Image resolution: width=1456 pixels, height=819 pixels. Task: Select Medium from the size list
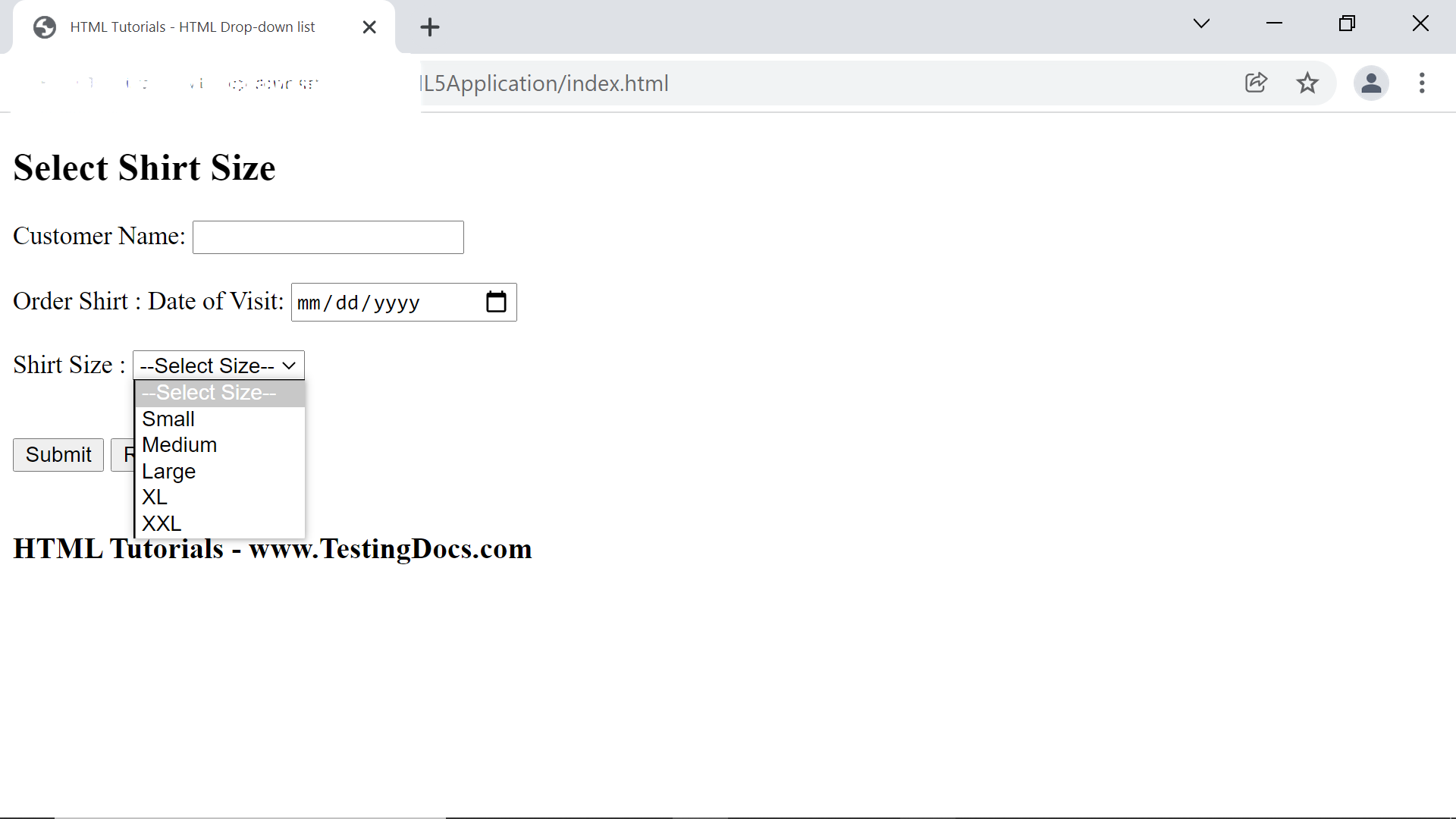220,445
